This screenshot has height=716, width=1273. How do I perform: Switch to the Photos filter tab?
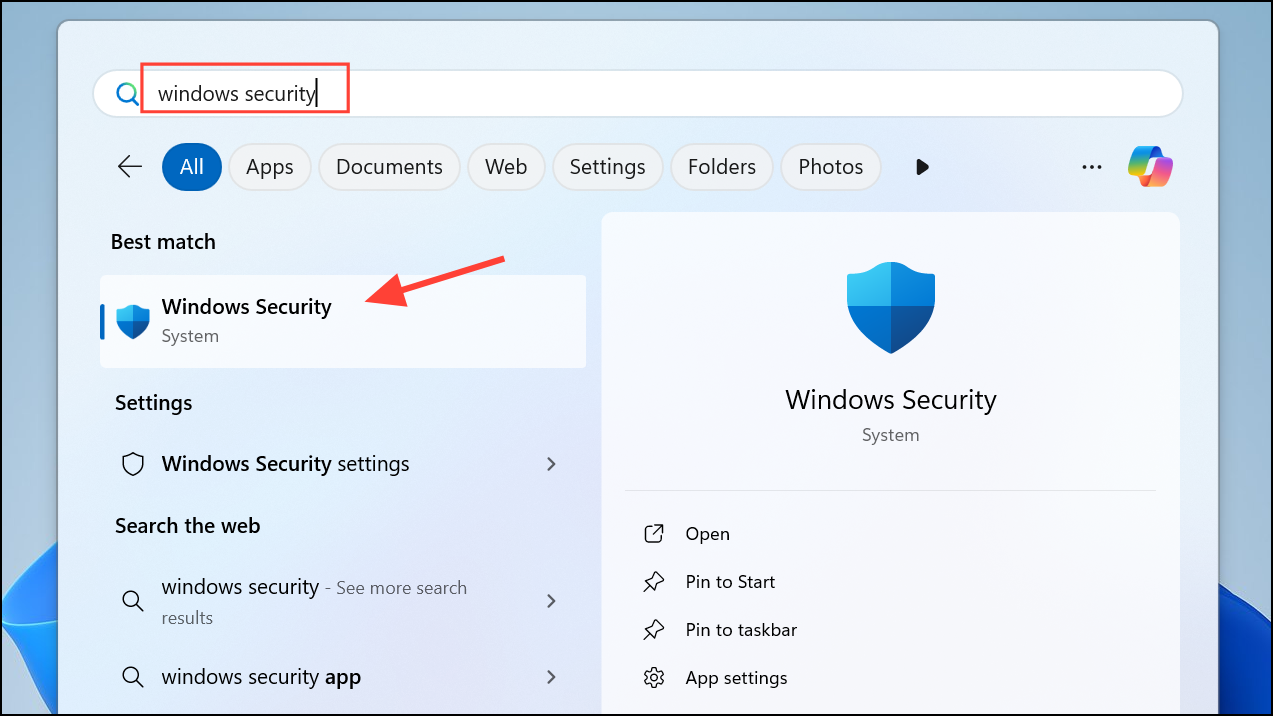point(831,167)
